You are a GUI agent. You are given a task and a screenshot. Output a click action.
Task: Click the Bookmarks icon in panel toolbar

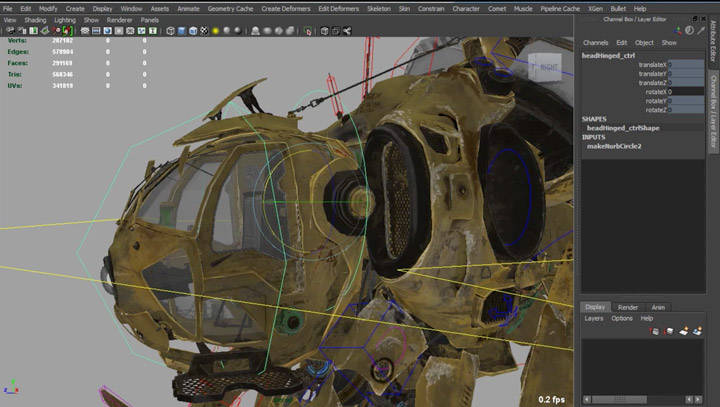pyautogui.click(x=34, y=31)
